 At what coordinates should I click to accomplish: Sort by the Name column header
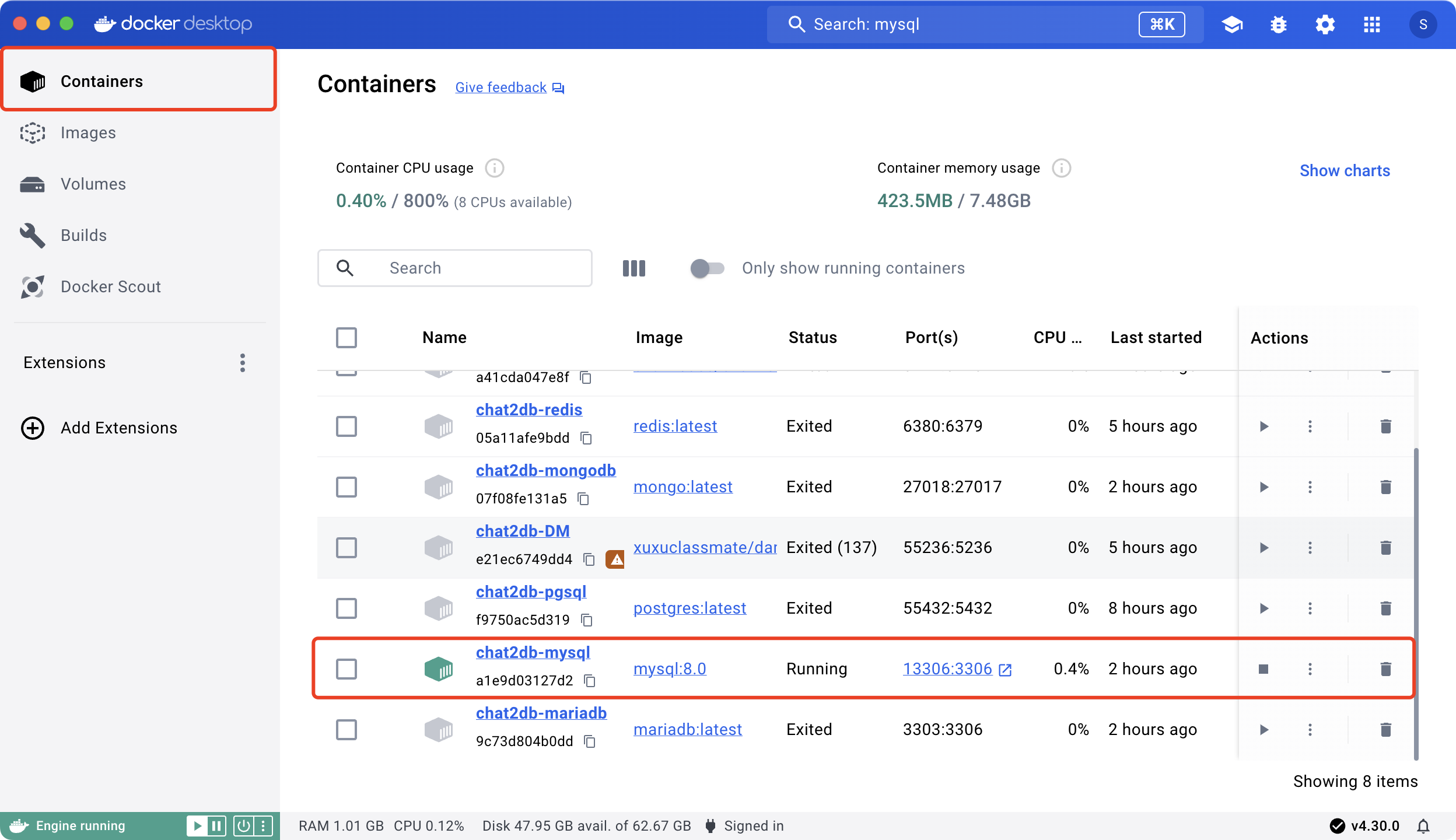[x=444, y=338]
